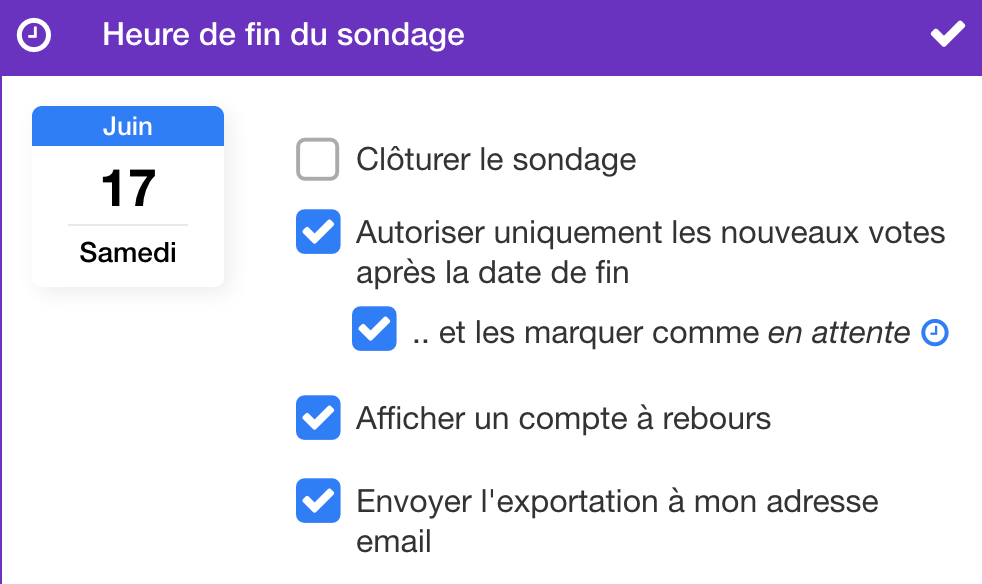Disable Afficher un compte à rebours
The width and height of the screenshot is (982, 584).
[318, 417]
